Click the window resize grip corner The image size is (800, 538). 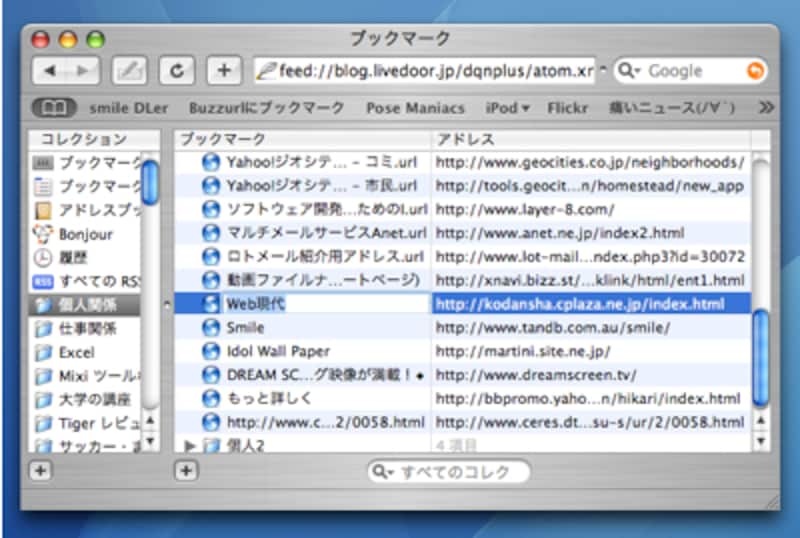click(772, 503)
